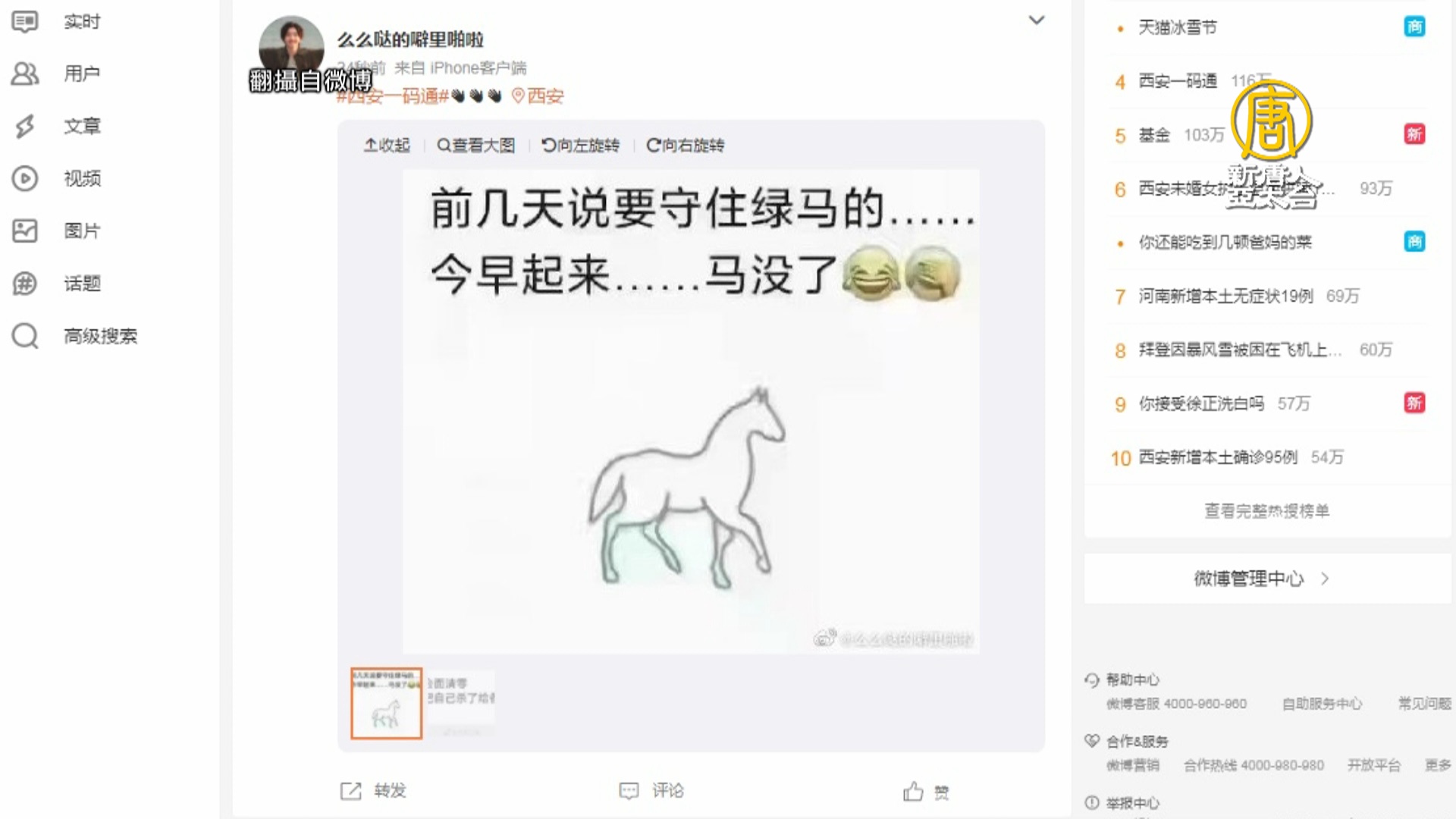Image resolution: width=1456 pixels, height=819 pixels.
Task: Open the hot topic 西安新增本土确诊95例
Action: point(1218,457)
